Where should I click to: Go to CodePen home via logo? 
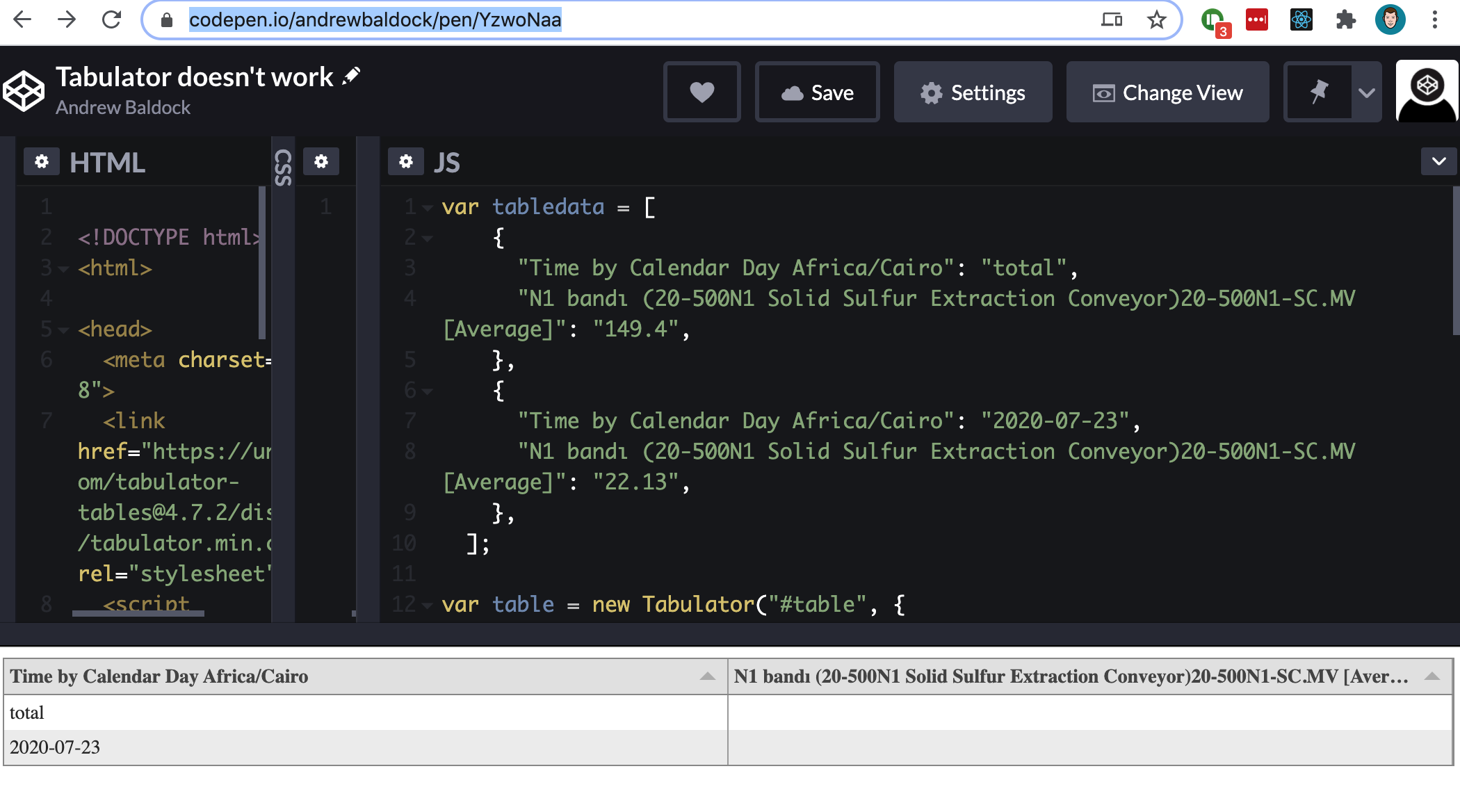click(x=23, y=91)
